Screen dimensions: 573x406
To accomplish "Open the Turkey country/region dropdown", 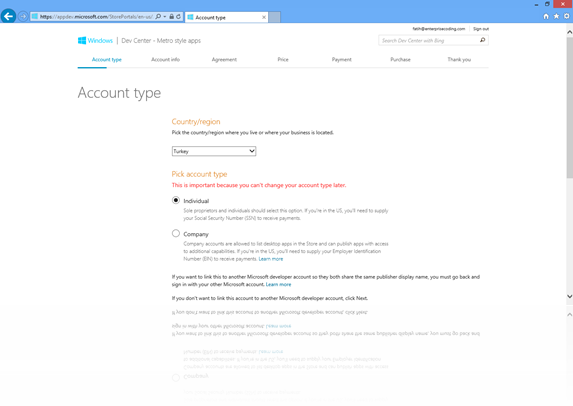I will coord(214,151).
